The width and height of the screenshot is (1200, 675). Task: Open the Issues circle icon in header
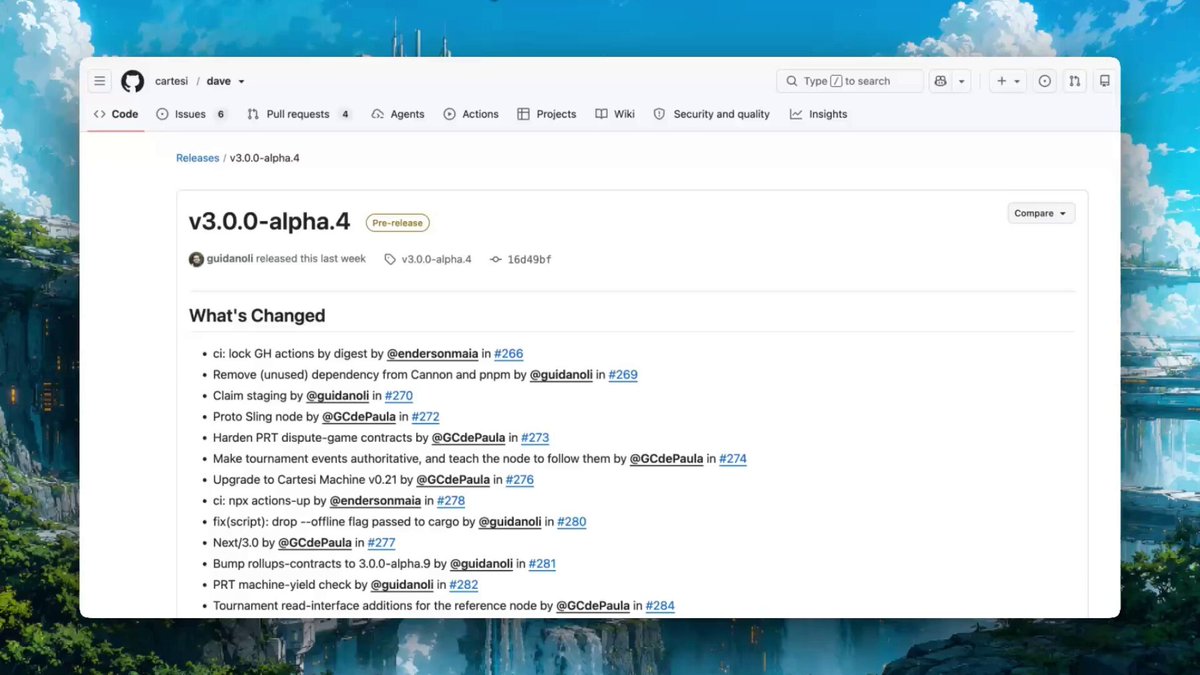(1044, 81)
